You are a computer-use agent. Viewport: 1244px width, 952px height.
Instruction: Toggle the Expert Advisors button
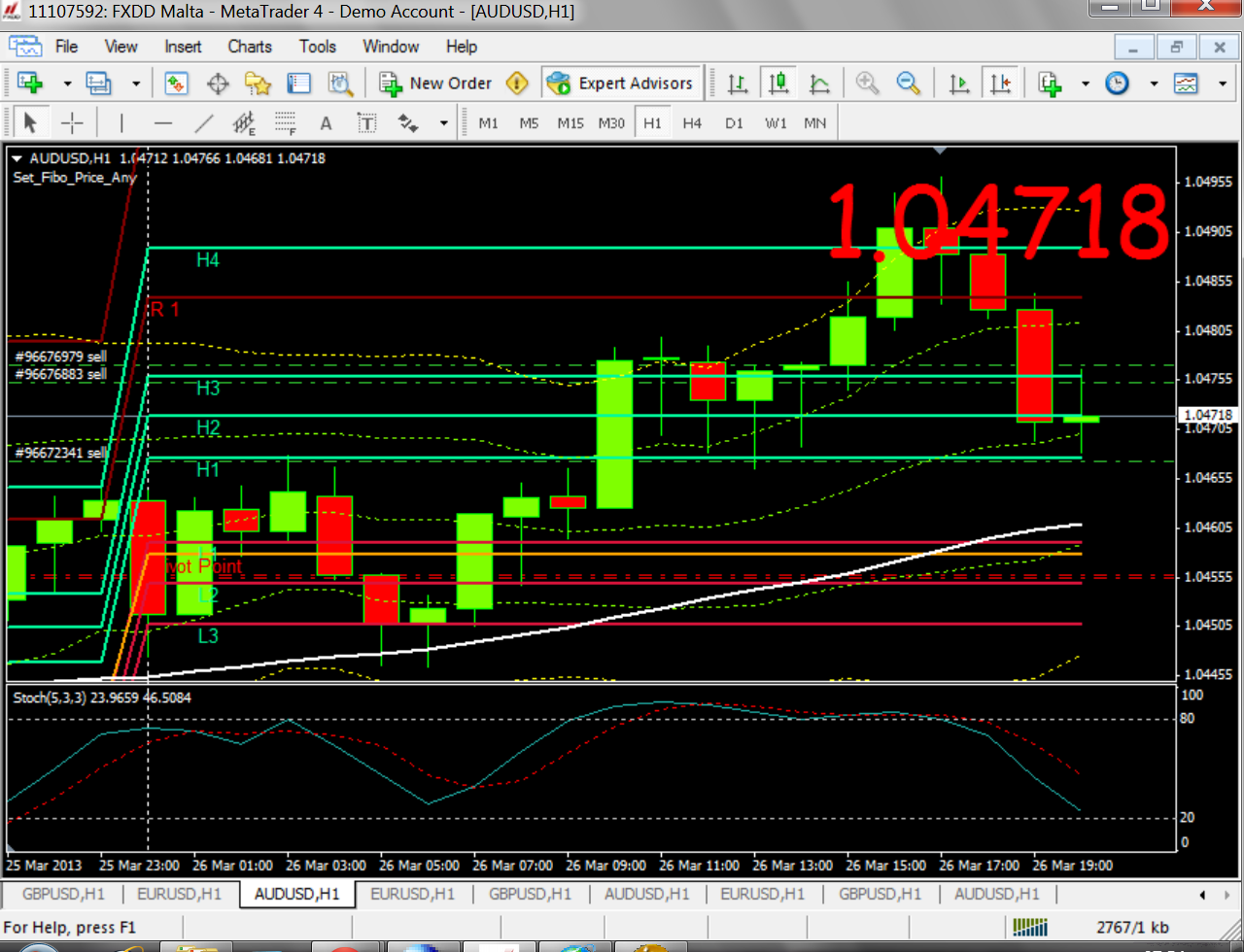619,84
